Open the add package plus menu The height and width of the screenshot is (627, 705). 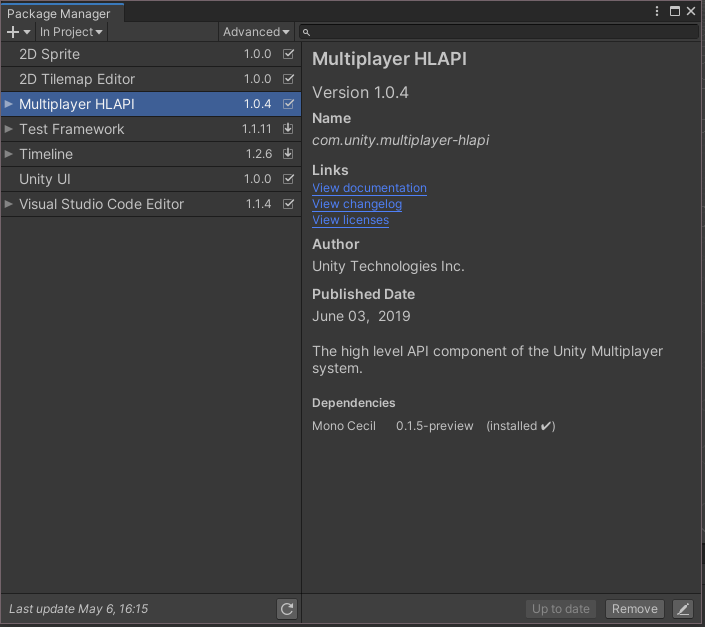[18, 32]
